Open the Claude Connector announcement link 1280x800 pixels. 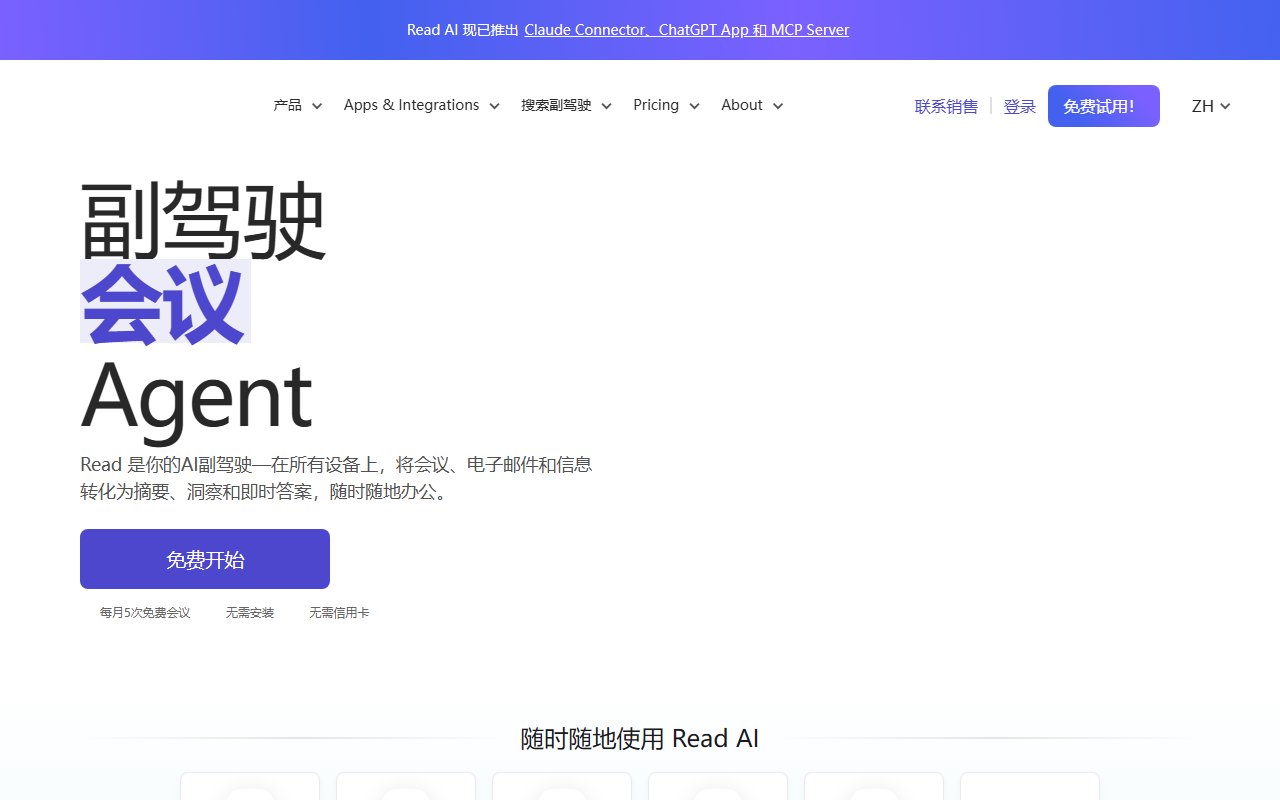tap(686, 30)
